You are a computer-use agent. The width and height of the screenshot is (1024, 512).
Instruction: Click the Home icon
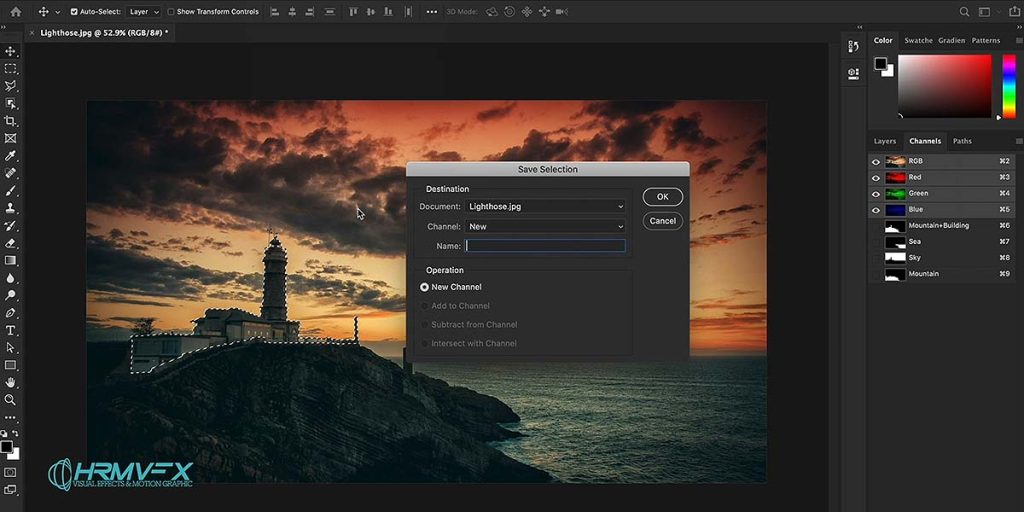point(16,12)
